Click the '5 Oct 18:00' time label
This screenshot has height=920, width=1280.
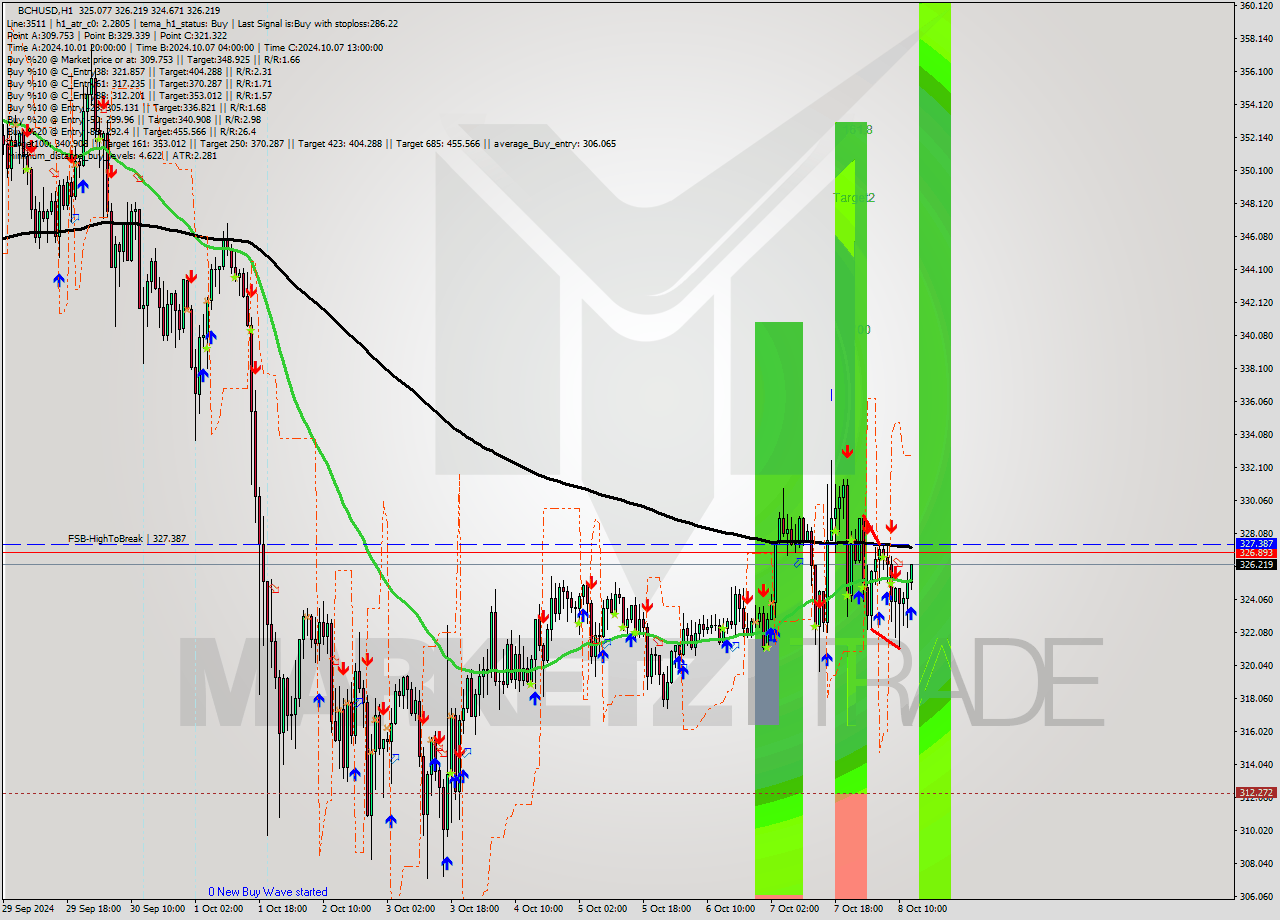(668, 909)
